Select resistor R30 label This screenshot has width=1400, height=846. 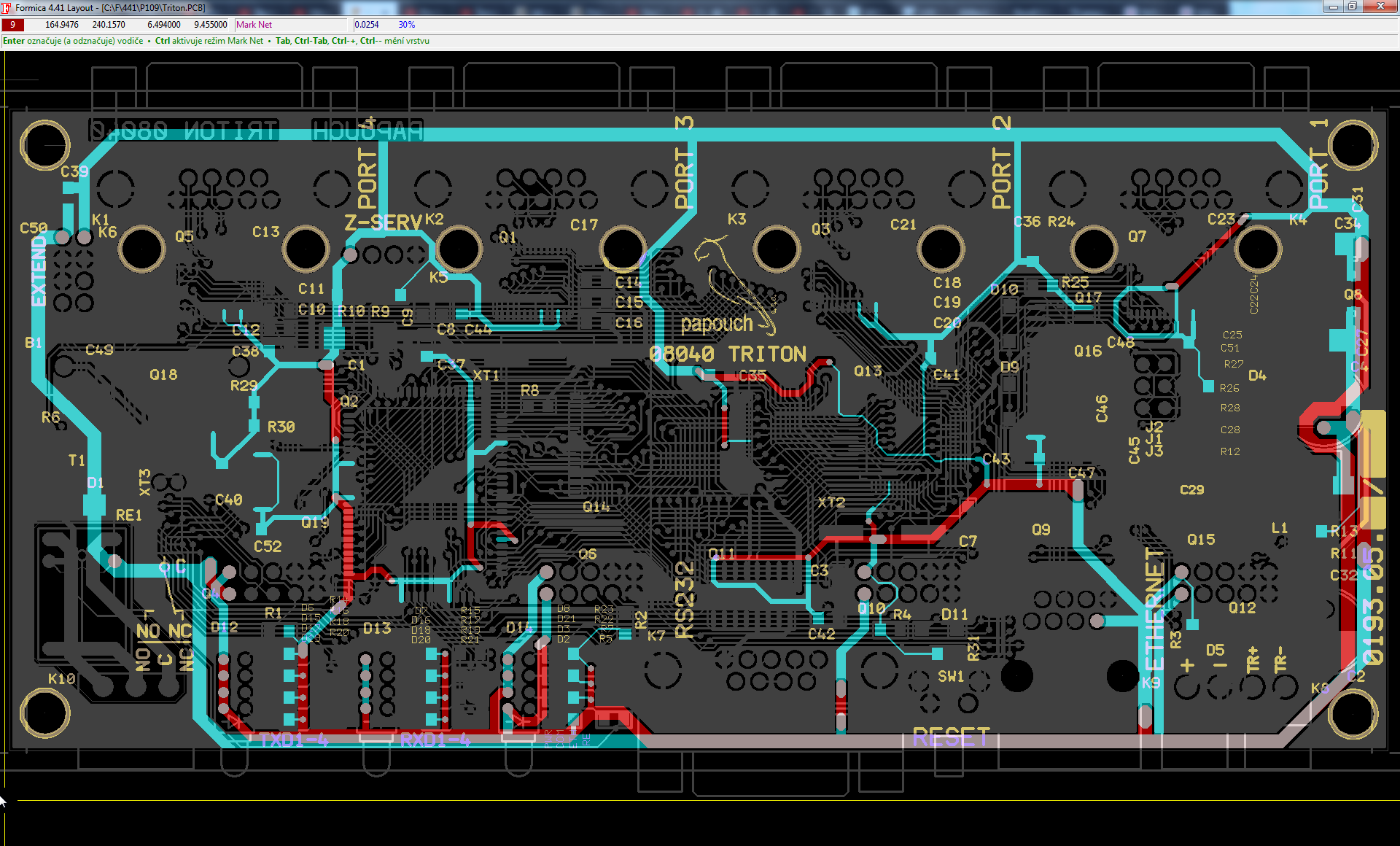click(281, 427)
